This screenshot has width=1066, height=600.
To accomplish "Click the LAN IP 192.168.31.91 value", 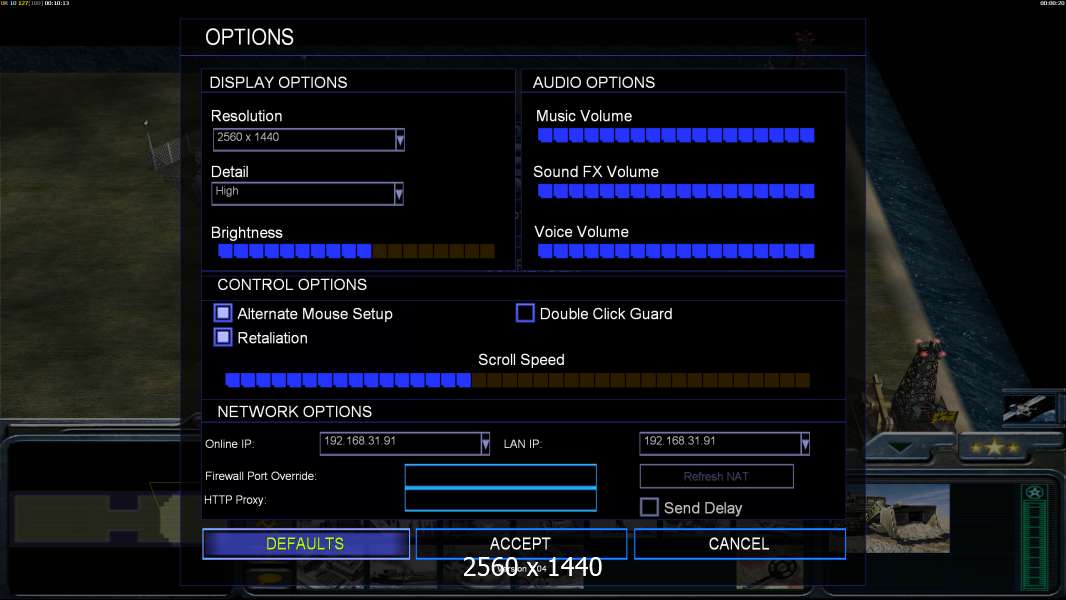I will 680,441.
